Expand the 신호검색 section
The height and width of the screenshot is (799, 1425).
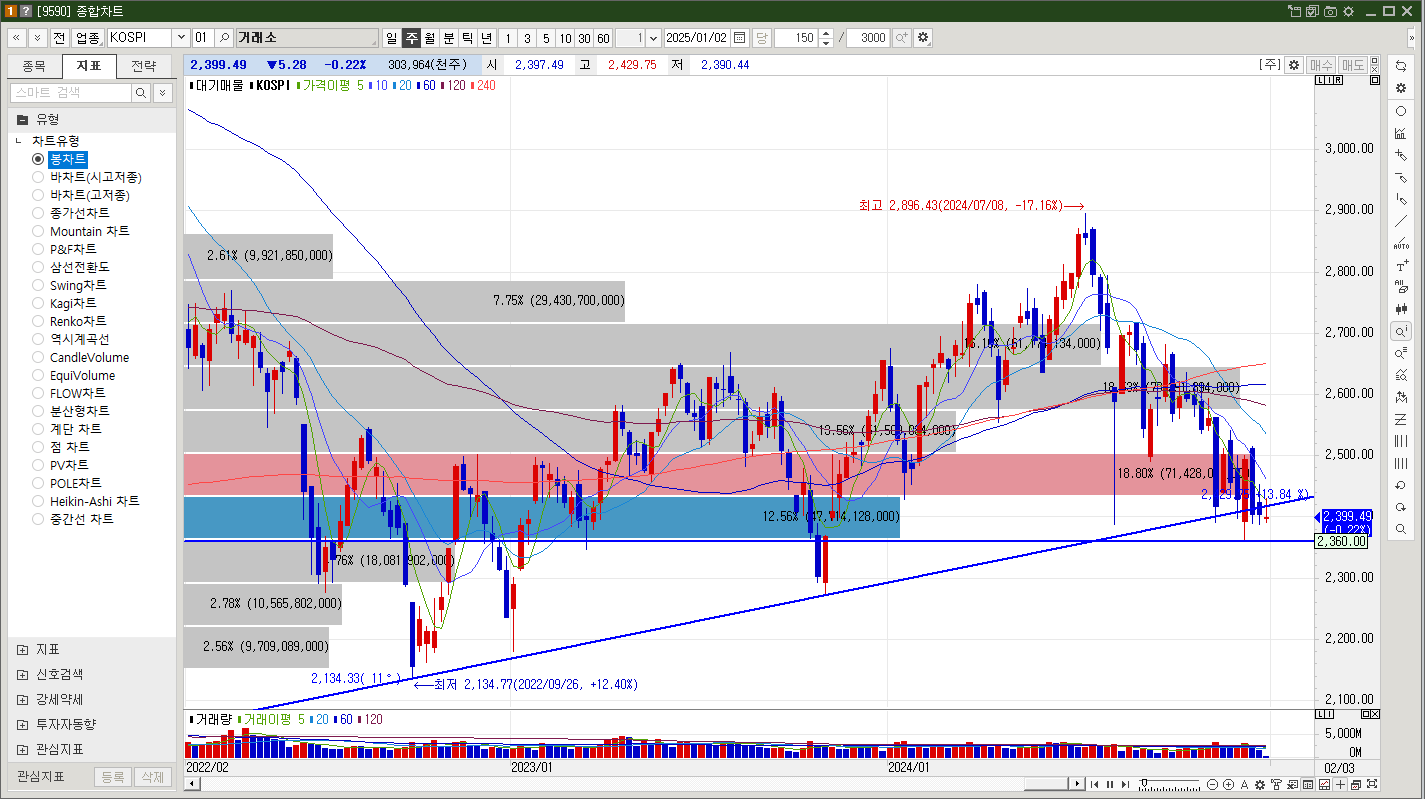[x=22, y=674]
